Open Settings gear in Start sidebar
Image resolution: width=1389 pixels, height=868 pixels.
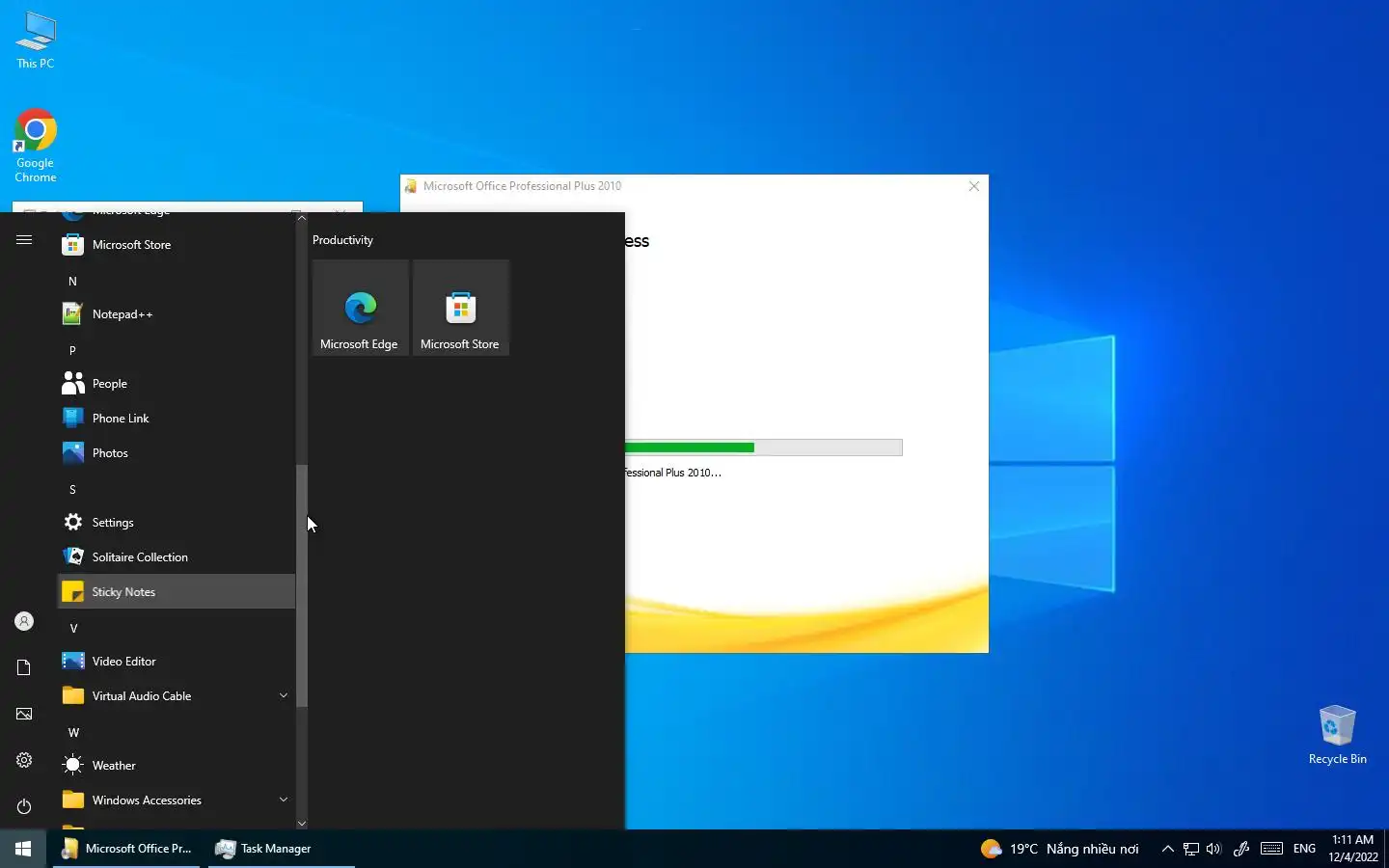[24, 760]
